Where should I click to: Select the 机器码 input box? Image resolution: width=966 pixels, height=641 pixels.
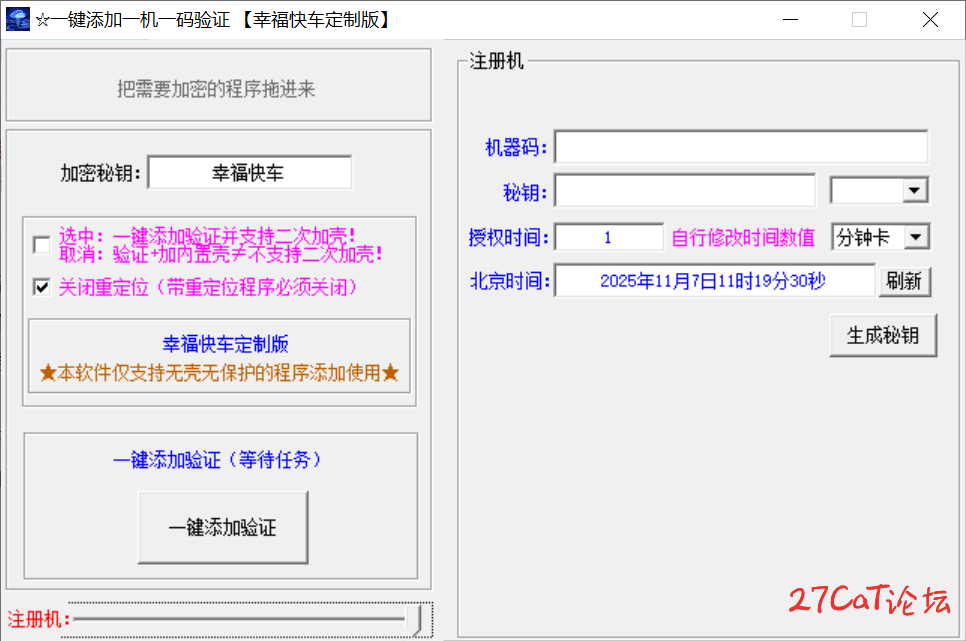(x=740, y=147)
